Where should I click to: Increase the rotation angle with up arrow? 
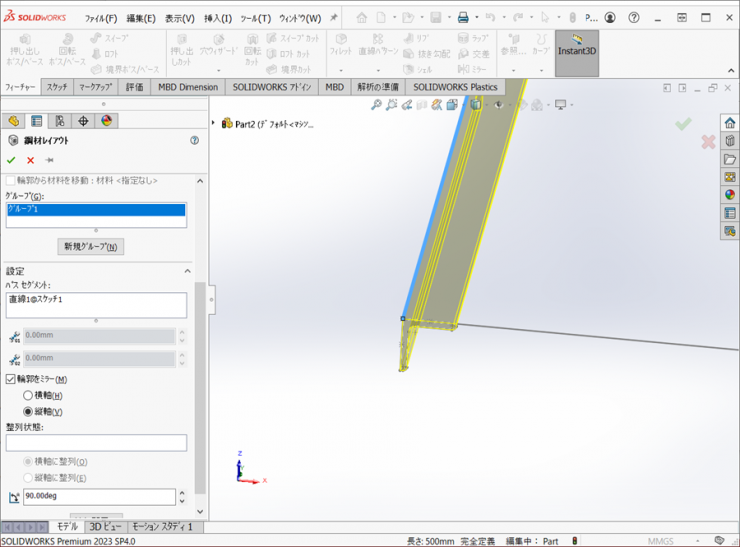[x=181, y=492]
